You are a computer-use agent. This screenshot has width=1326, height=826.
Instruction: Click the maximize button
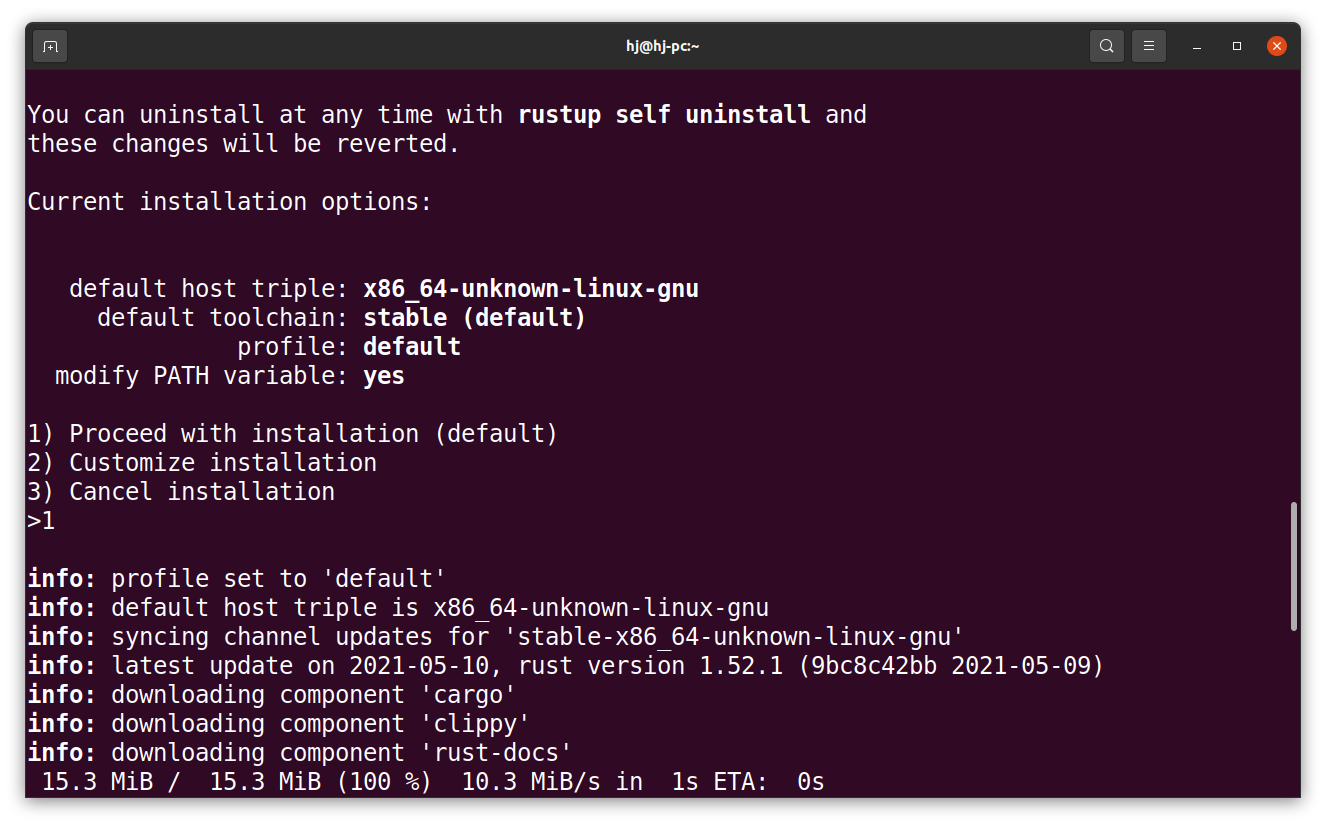[1236, 46]
